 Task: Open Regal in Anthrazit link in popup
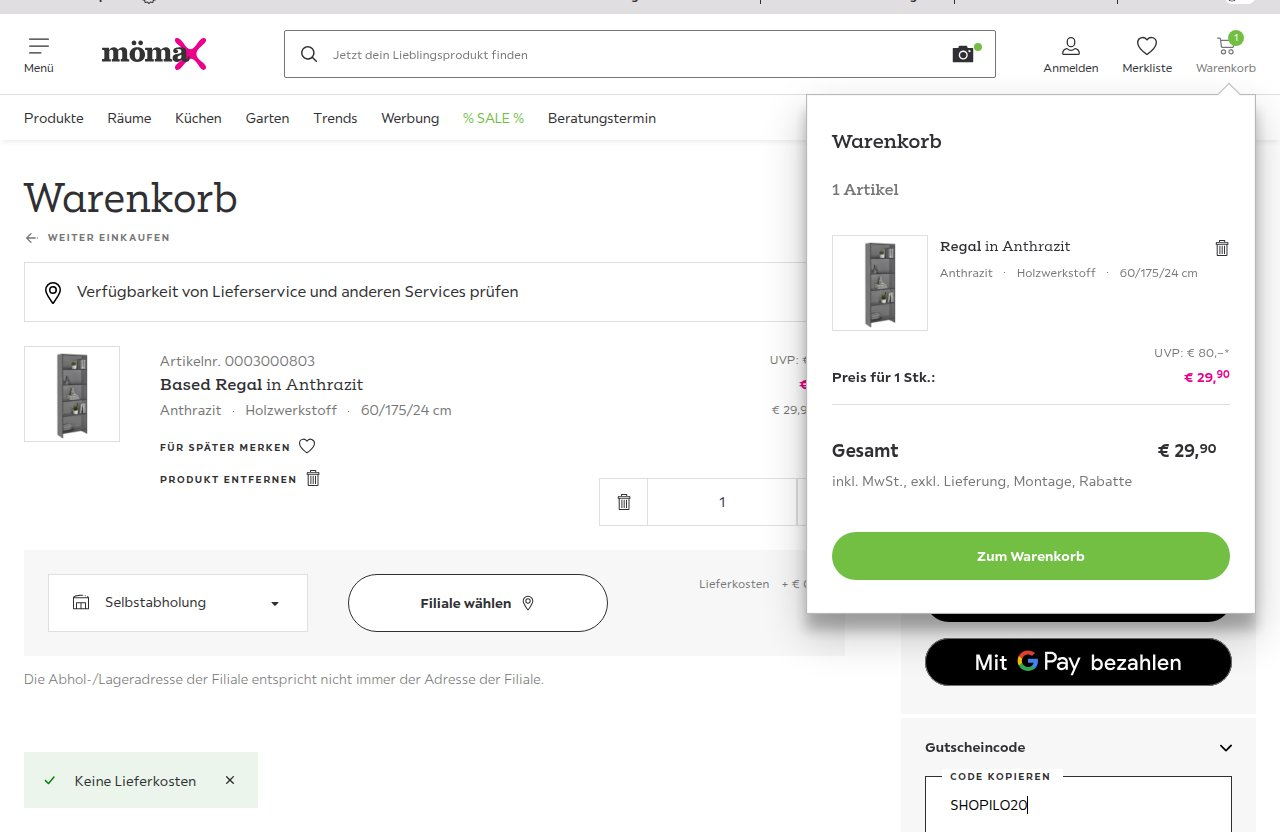coord(1005,246)
